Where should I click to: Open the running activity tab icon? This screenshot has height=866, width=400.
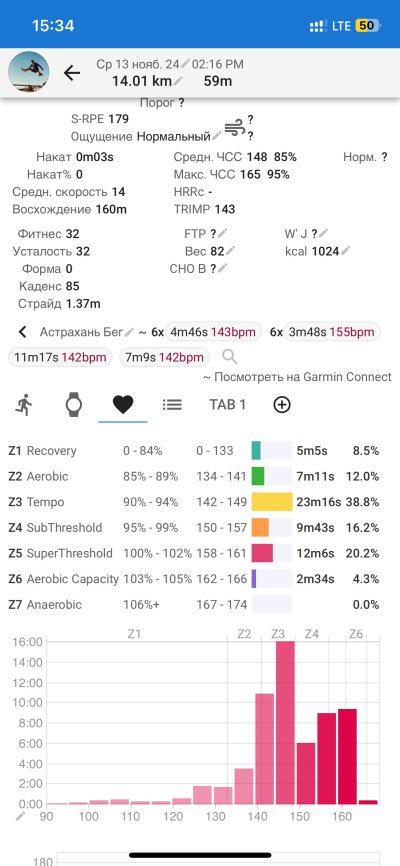[x=23, y=405]
